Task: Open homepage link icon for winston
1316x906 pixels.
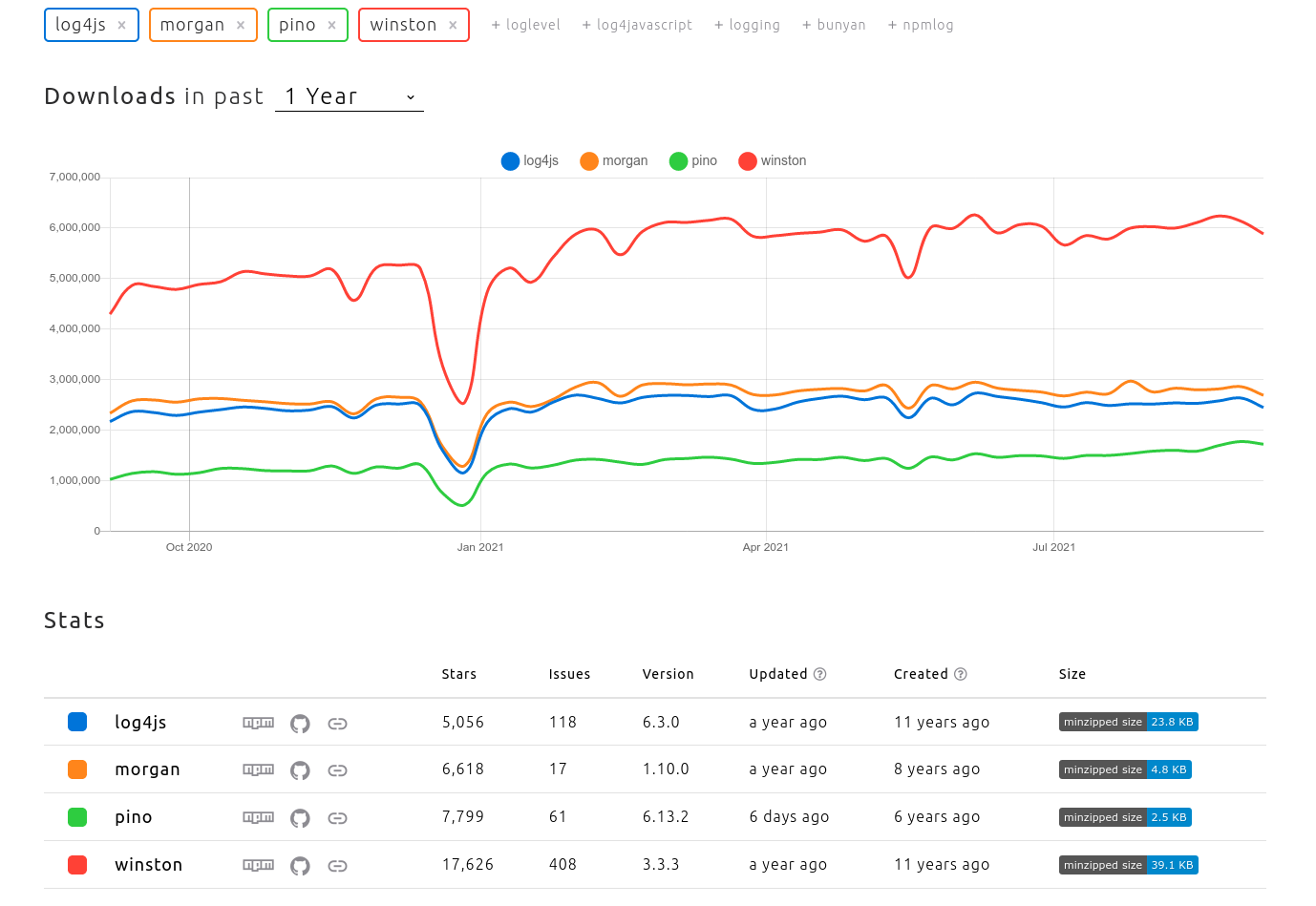Action: (337, 866)
